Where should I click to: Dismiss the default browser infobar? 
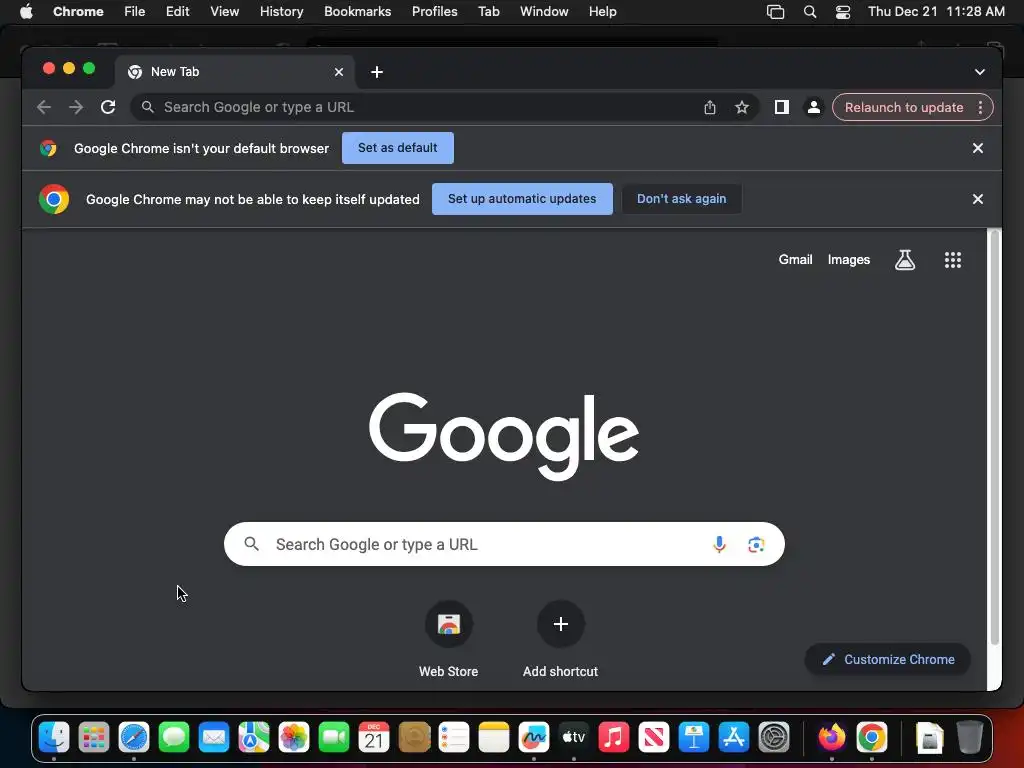[x=978, y=148]
